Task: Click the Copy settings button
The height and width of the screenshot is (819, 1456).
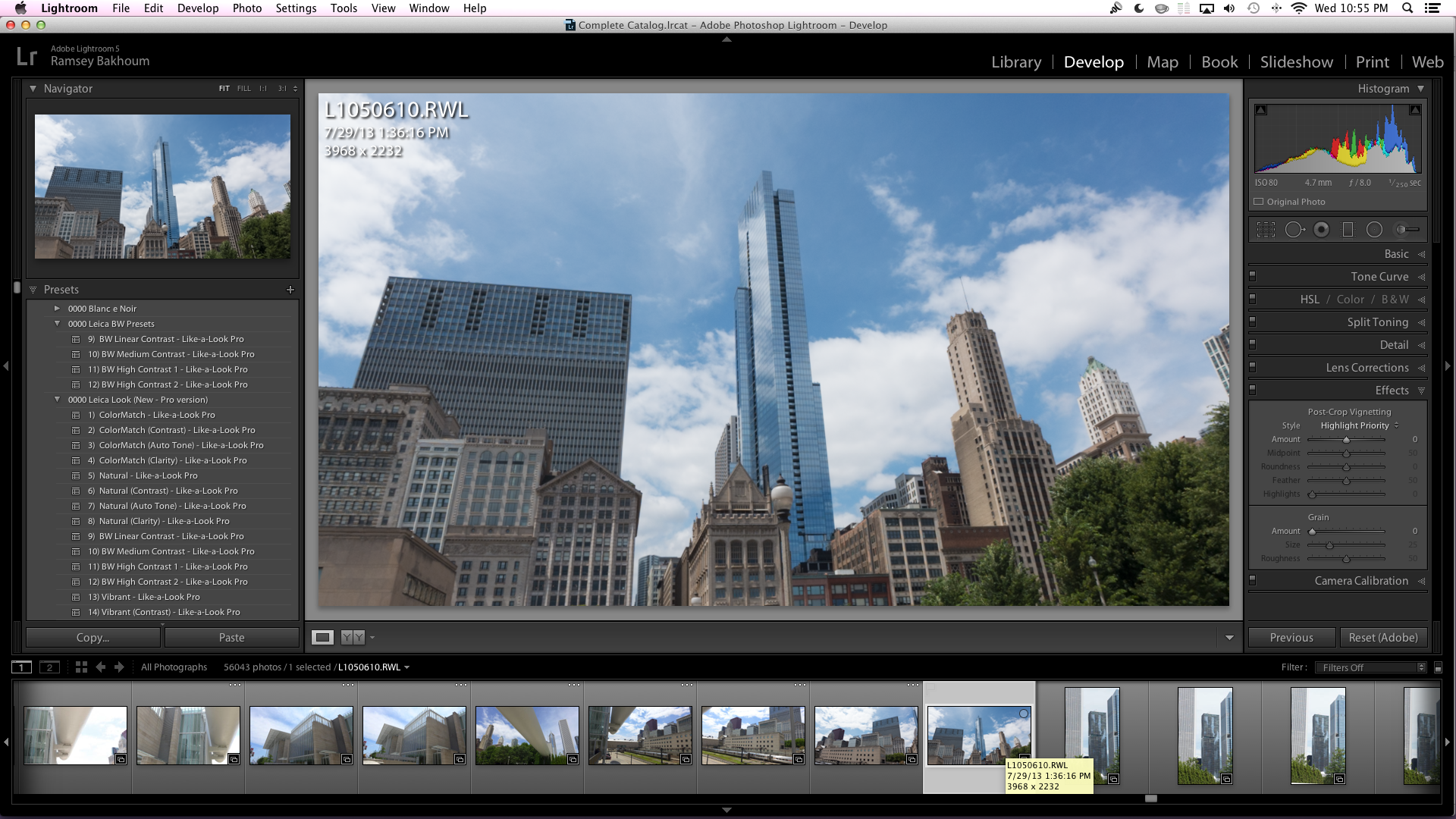Action: tap(92, 637)
